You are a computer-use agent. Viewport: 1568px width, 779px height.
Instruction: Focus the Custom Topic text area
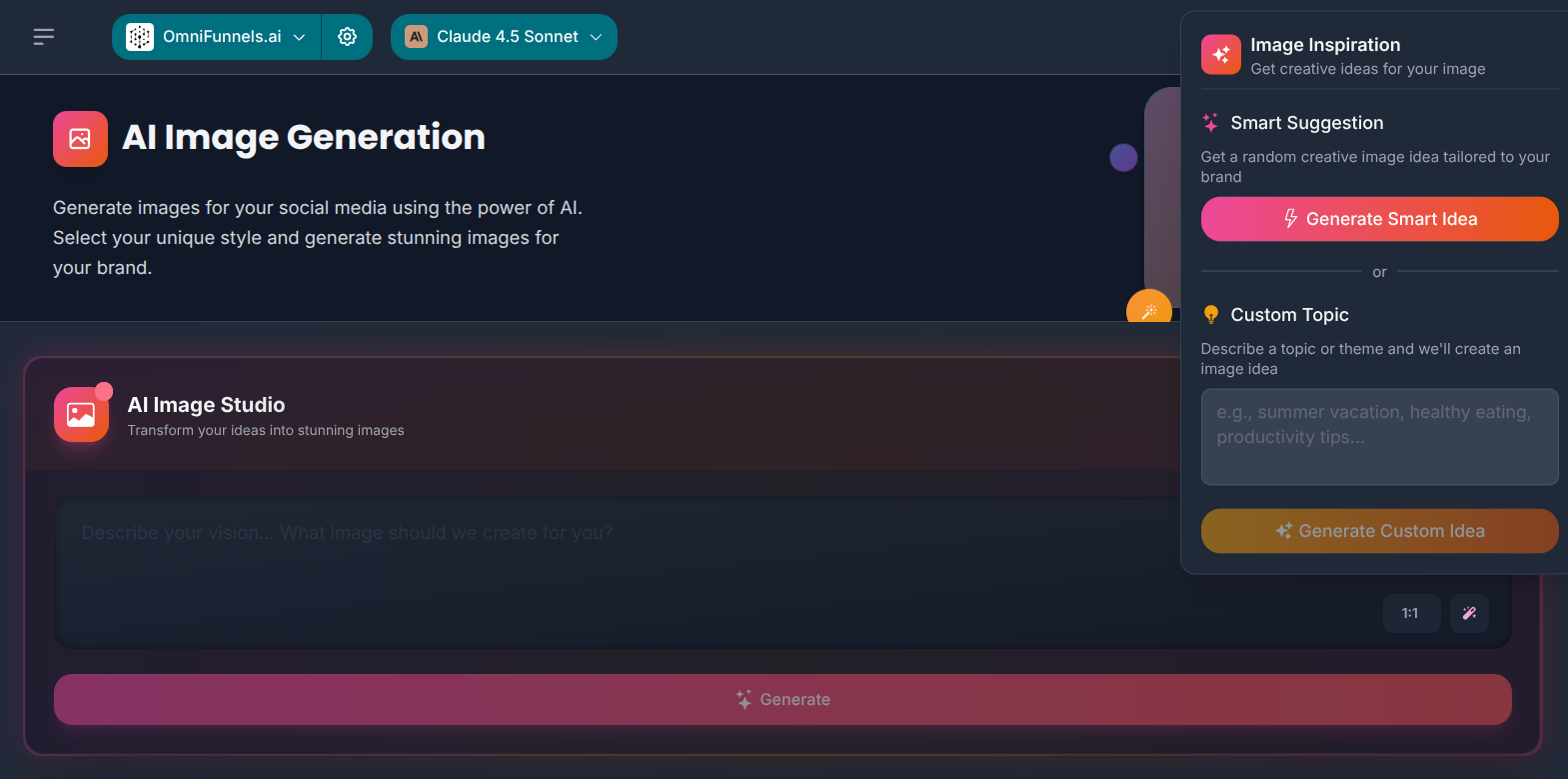coord(1379,437)
